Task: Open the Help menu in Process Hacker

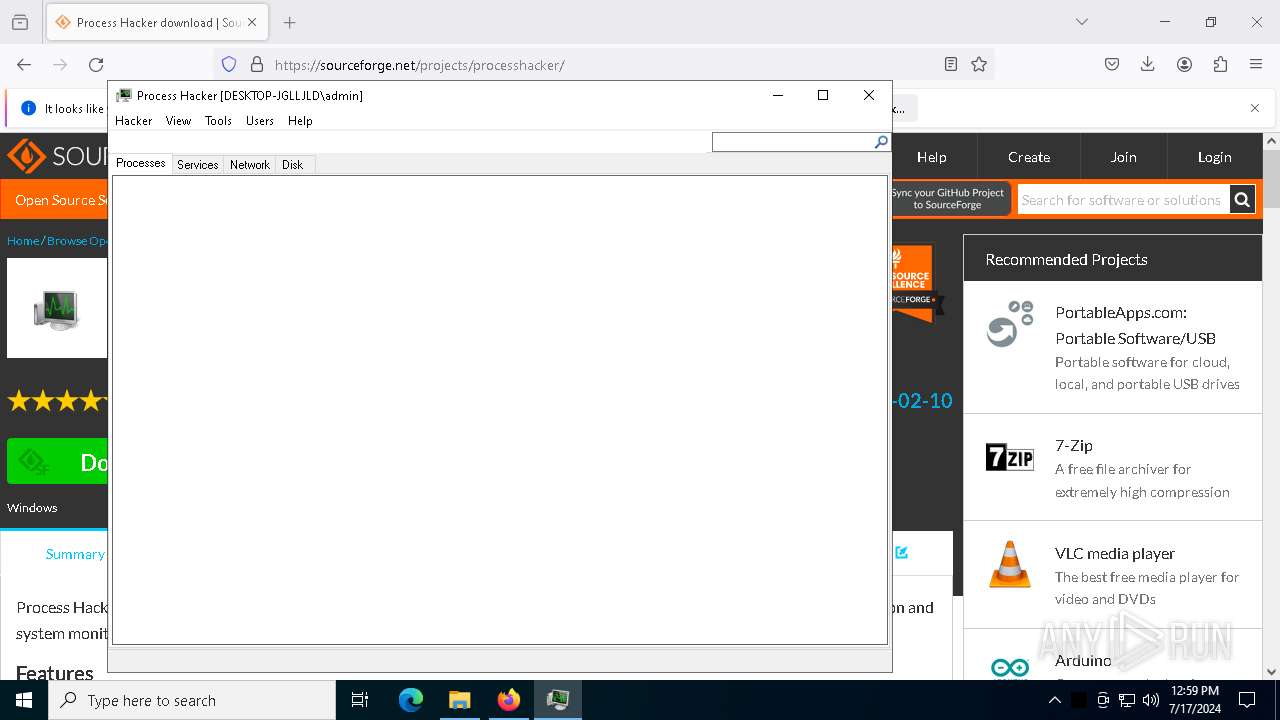Action: coord(300,121)
